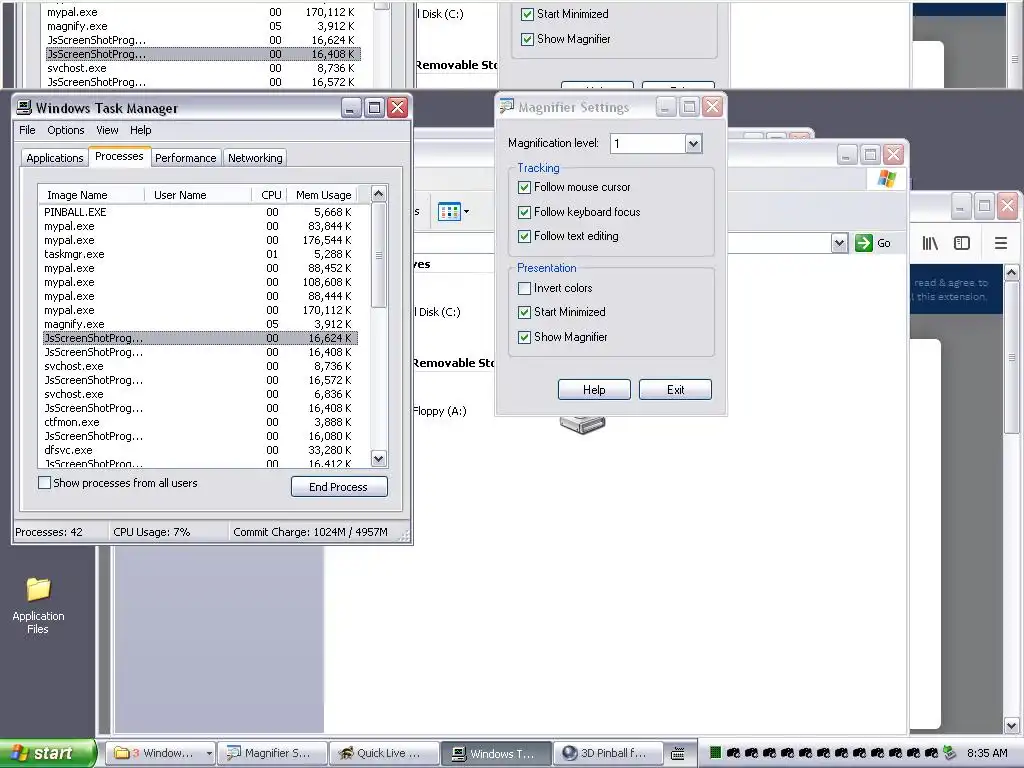The width and height of the screenshot is (1024, 768).
Task: Select the dfsvc.exe process row
Action: 200,450
